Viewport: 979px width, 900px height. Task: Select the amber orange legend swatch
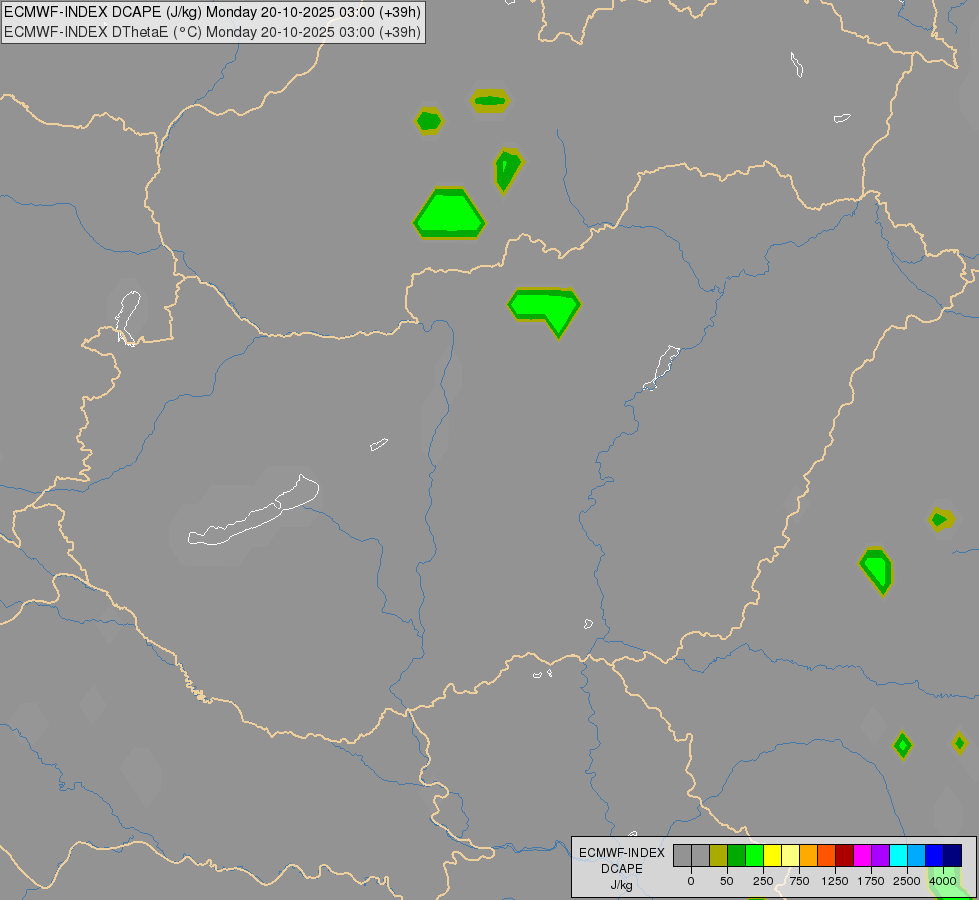click(809, 855)
